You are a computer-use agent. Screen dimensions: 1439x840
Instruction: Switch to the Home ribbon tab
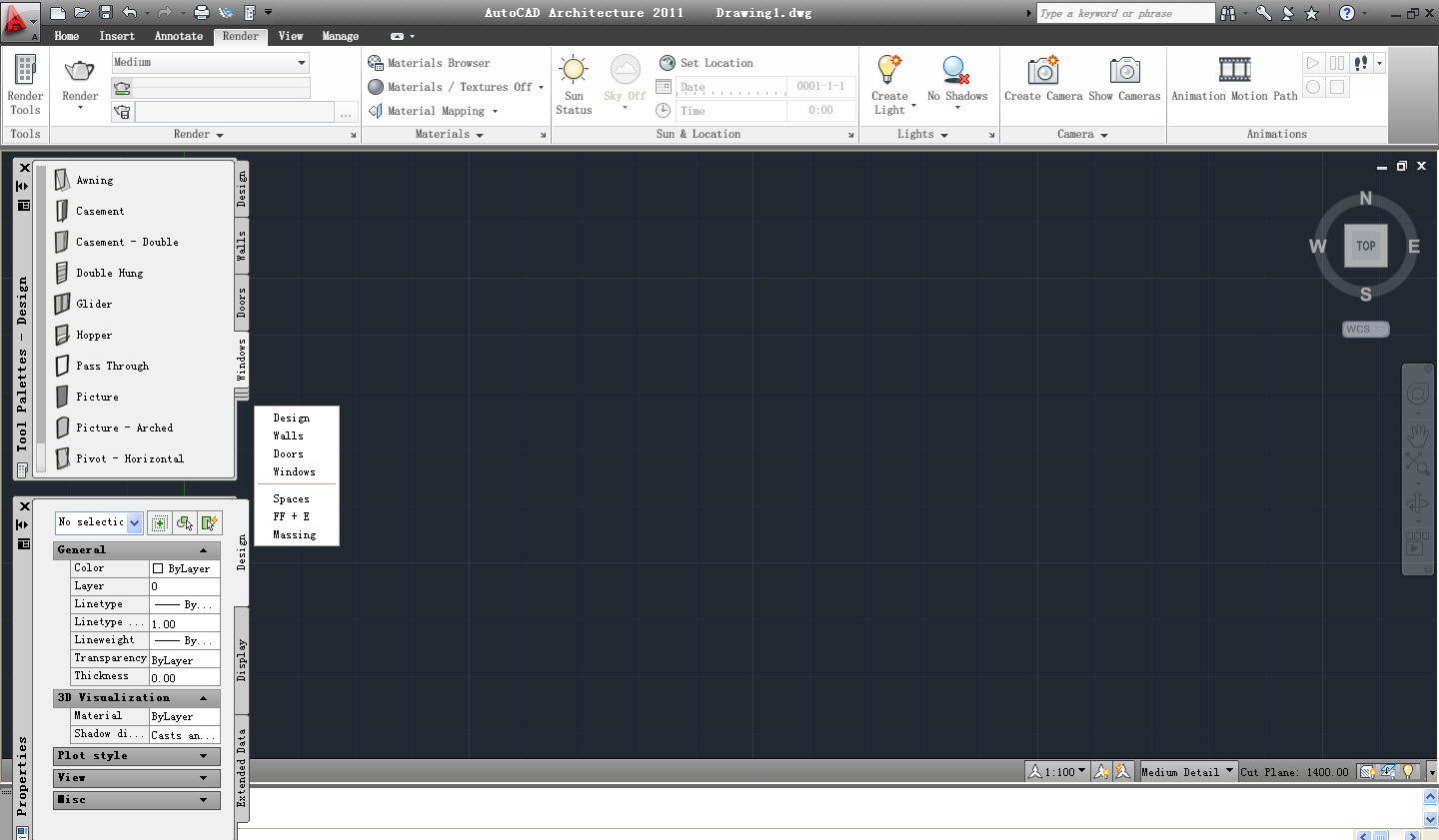click(x=67, y=36)
